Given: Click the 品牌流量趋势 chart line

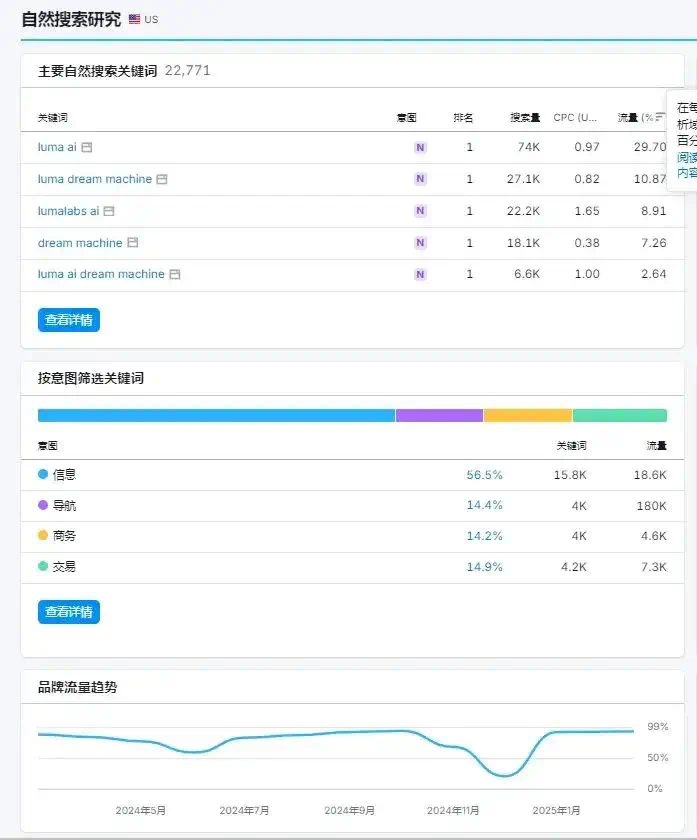Looking at the screenshot, I should (x=336, y=752).
